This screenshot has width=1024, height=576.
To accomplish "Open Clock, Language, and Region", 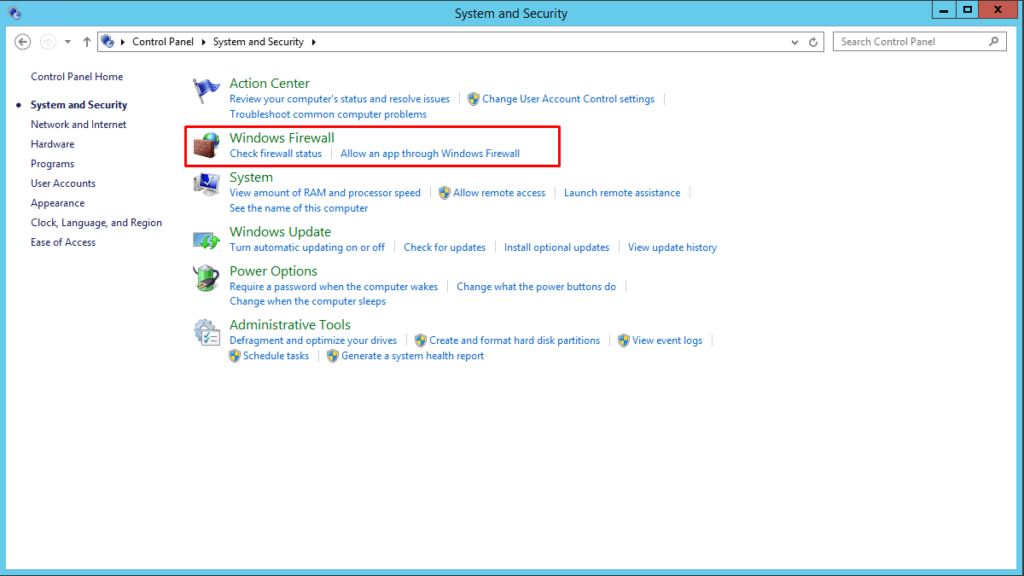I will click(x=96, y=222).
